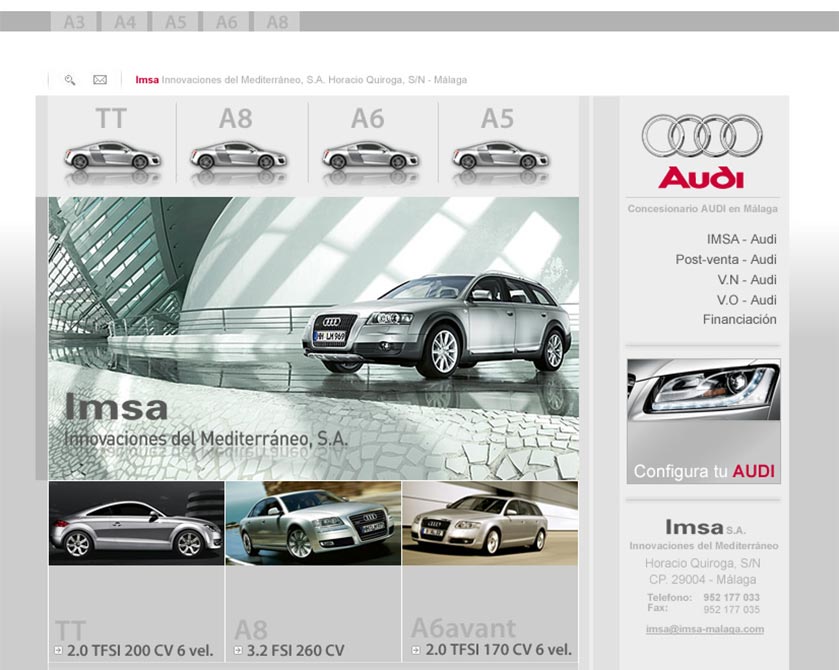This screenshot has height=670, width=839.
Task: Click the phone number 952 177 033
Action: click(x=731, y=597)
